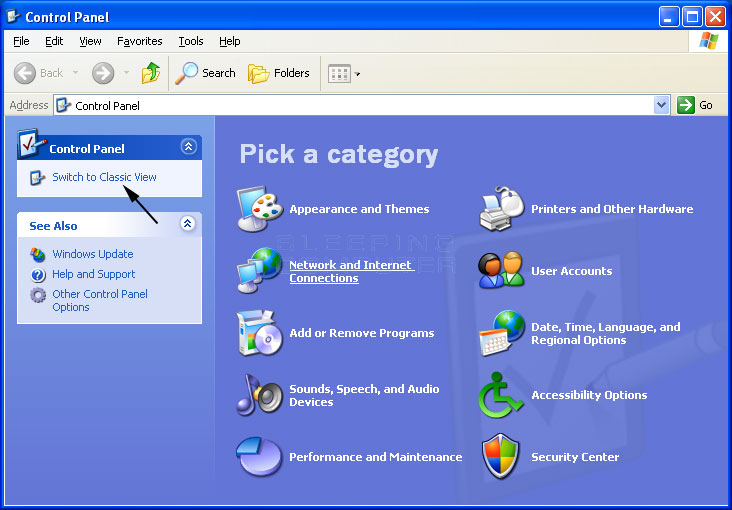
Task: Open the Help and Support link
Action: point(93,274)
